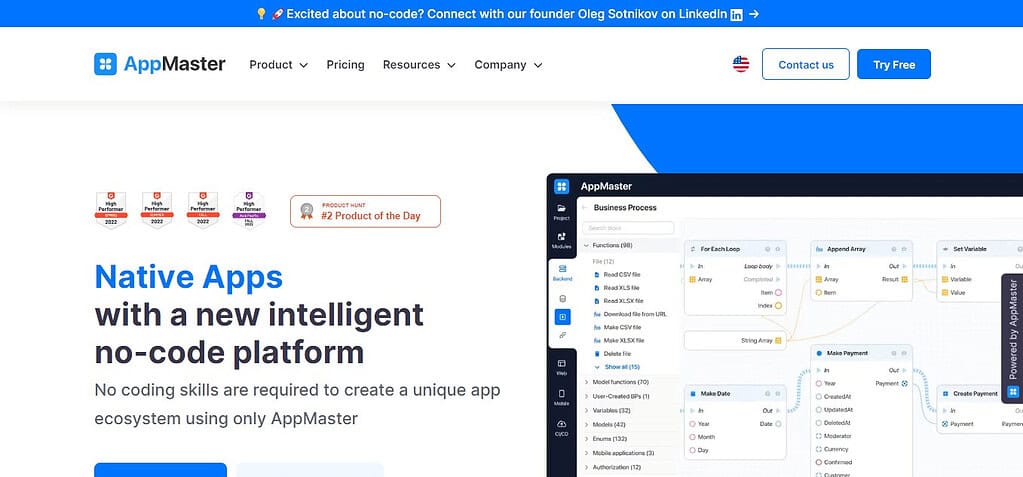Click the purple Asia Pacific High Performer badge

[249, 210]
